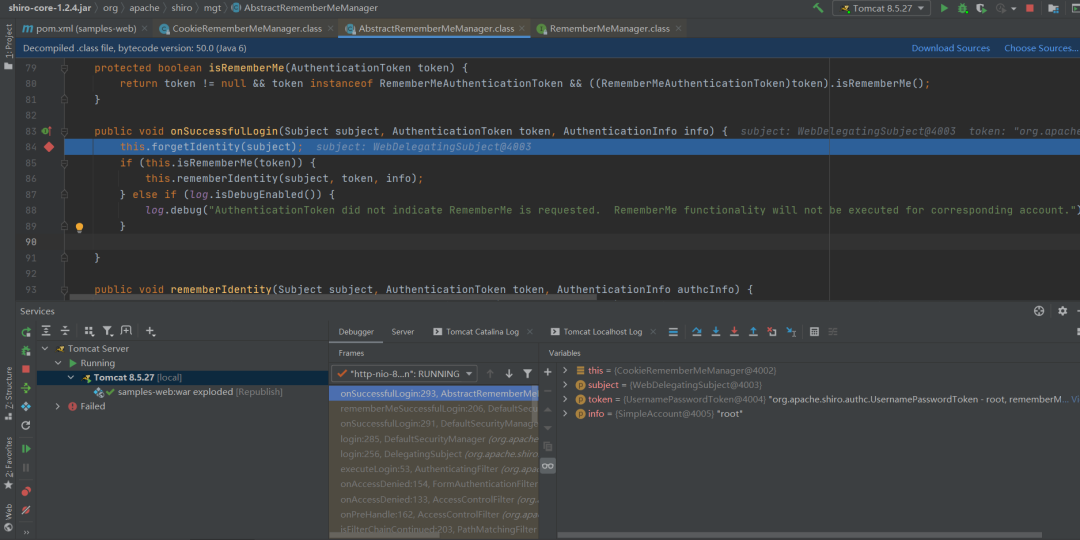The height and width of the screenshot is (540, 1080).
Task: Stop the running process with red square
Action: click(x=1030, y=8)
